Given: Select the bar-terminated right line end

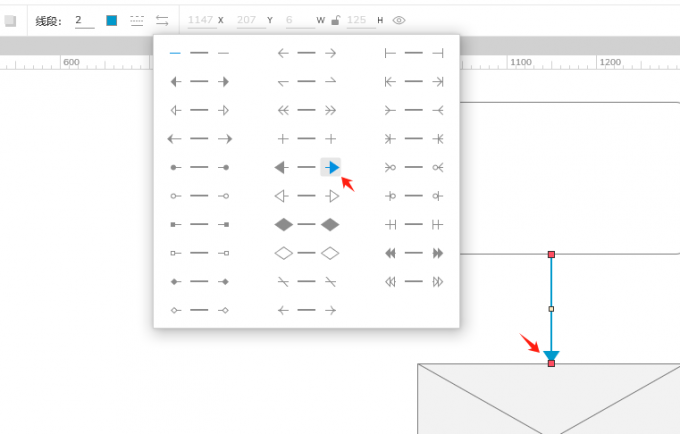Looking at the screenshot, I should (x=438, y=53).
